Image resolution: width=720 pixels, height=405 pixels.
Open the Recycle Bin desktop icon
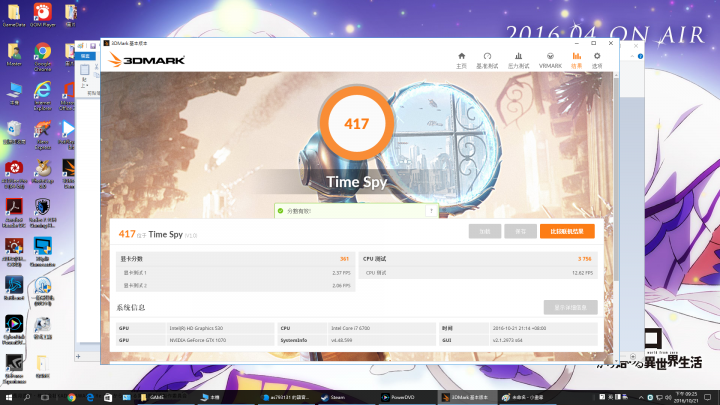click(x=14, y=132)
